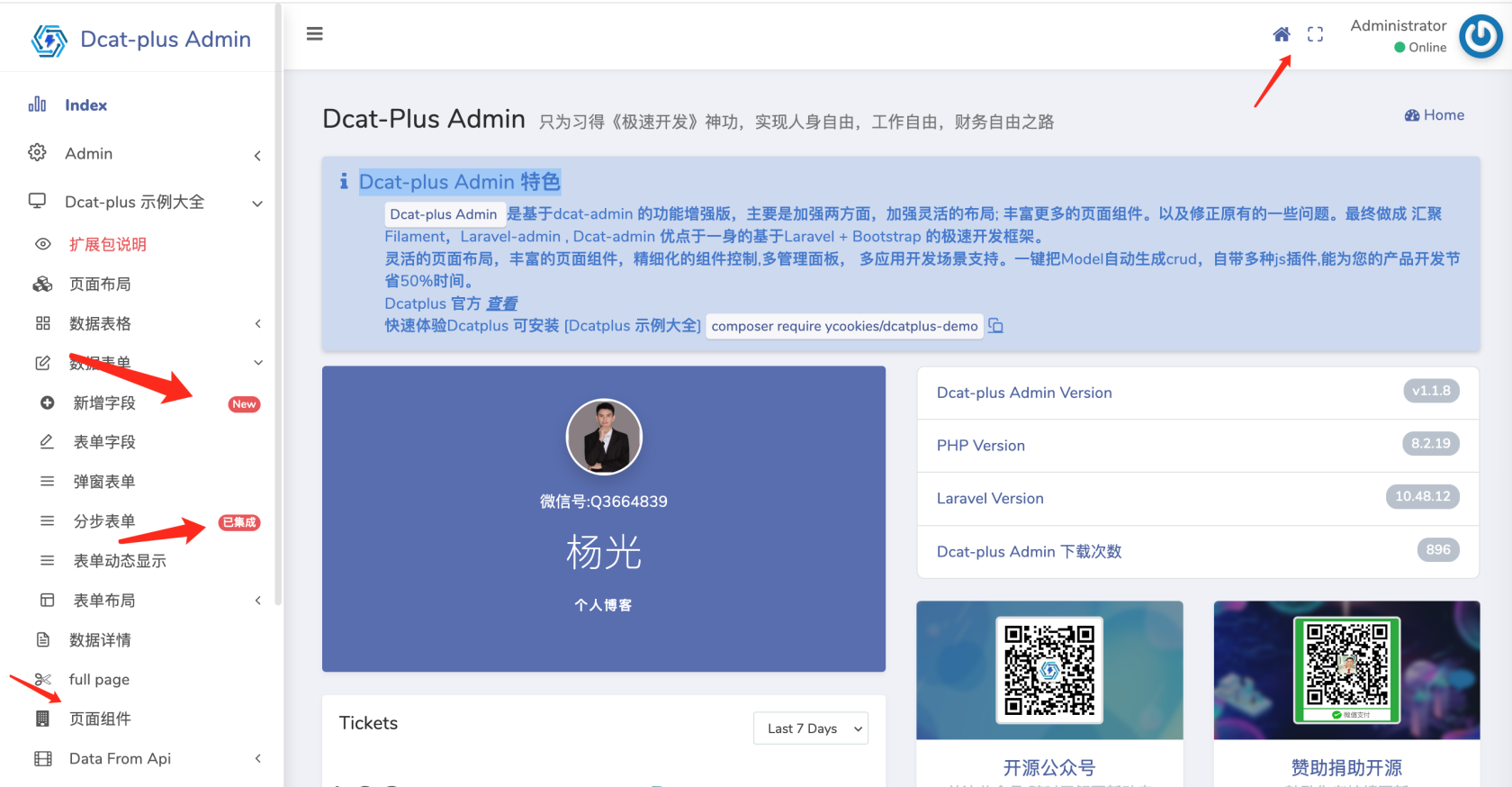This screenshot has height=787, width=1512.
Task: Select the 新增字段 menu item
Action: tap(104, 403)
